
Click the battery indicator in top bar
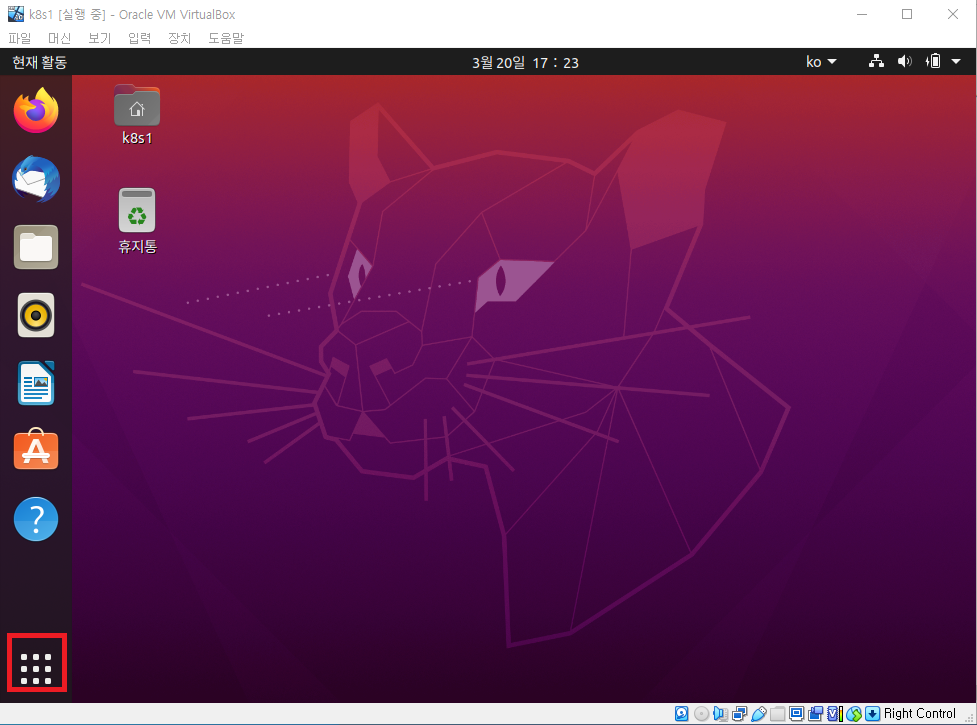click(933, 61)
